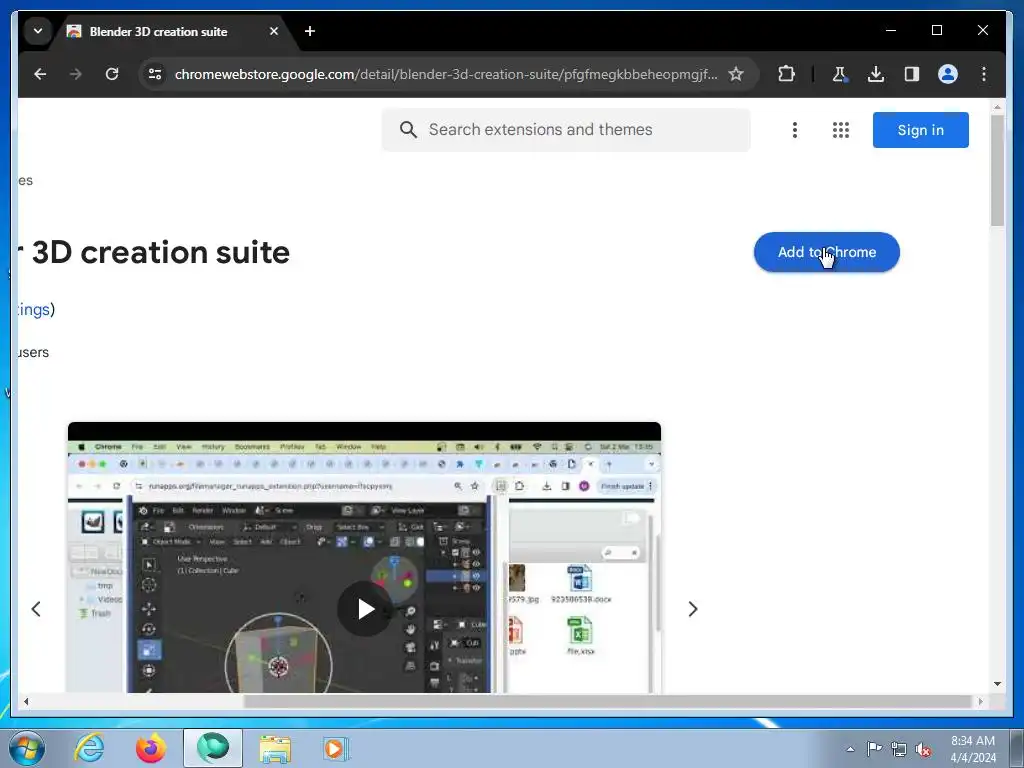The height and width of the screenshot is (768, 1024).
Task: Open the Chrome profile avatar
Action: click(x=948, y=74)
